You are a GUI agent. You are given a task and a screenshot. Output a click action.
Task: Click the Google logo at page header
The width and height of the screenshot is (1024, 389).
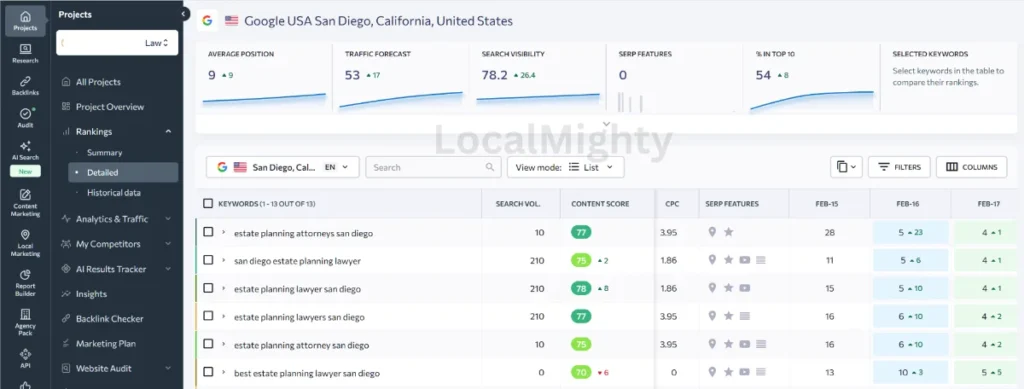(207, 20)
